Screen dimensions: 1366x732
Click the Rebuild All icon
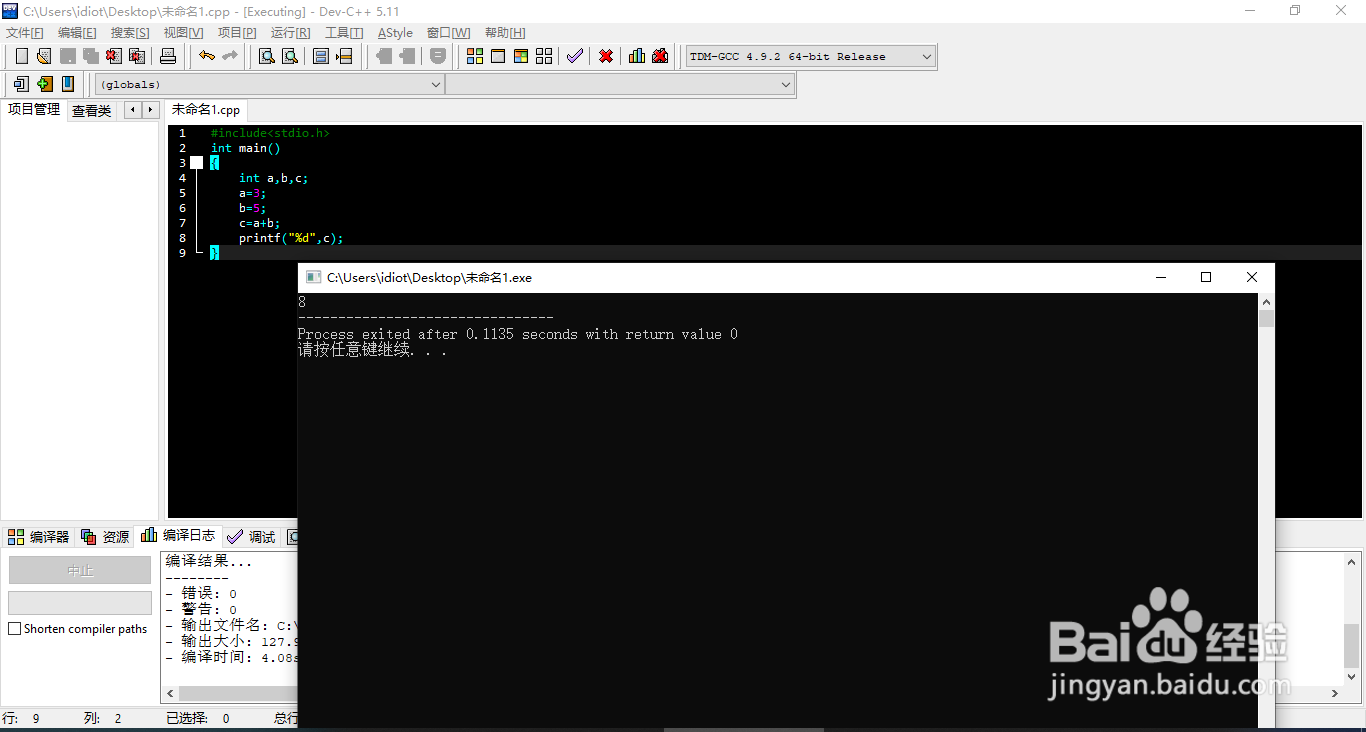(x=544, y=56)
